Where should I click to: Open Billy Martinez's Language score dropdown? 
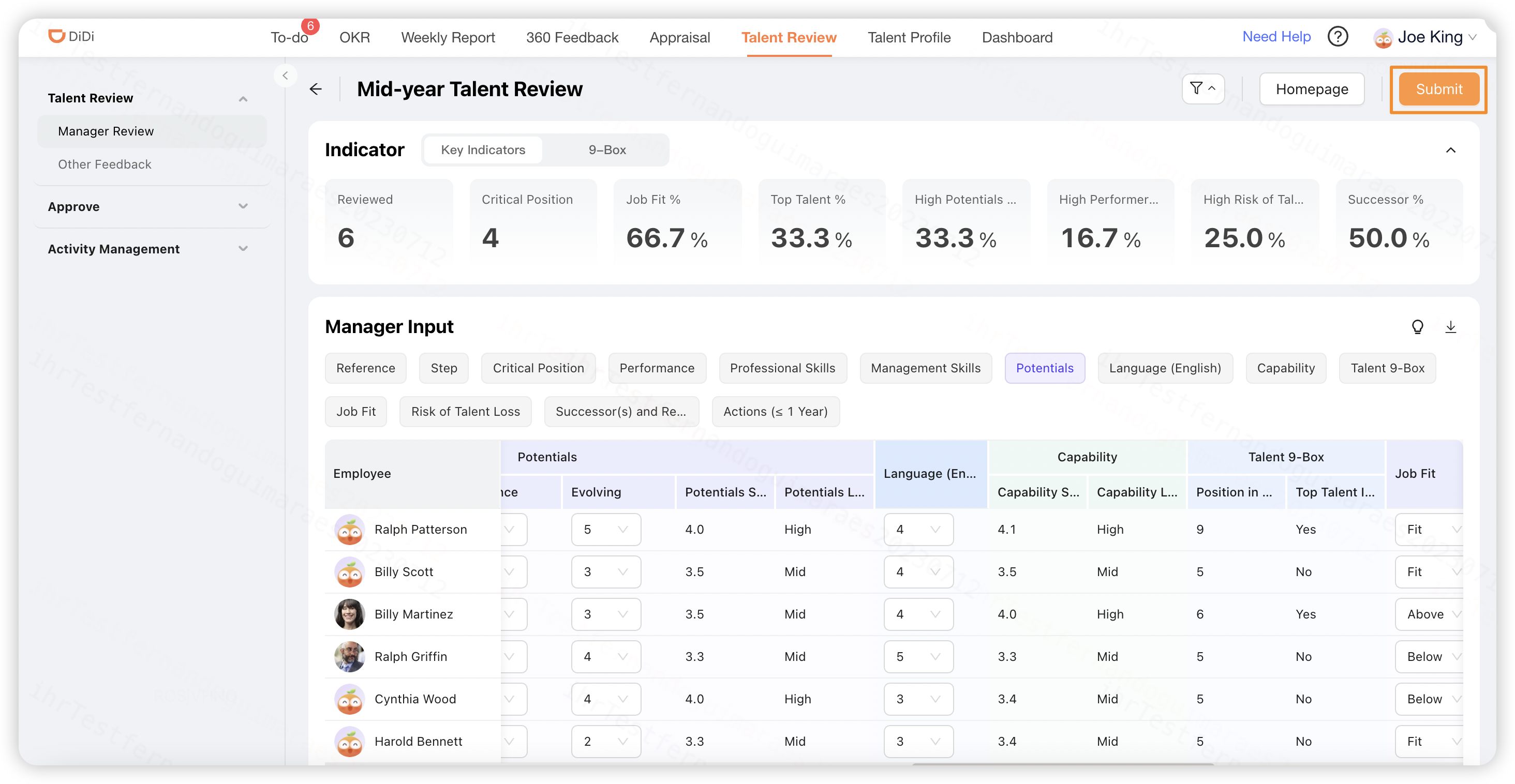click(x=918, y=614)
